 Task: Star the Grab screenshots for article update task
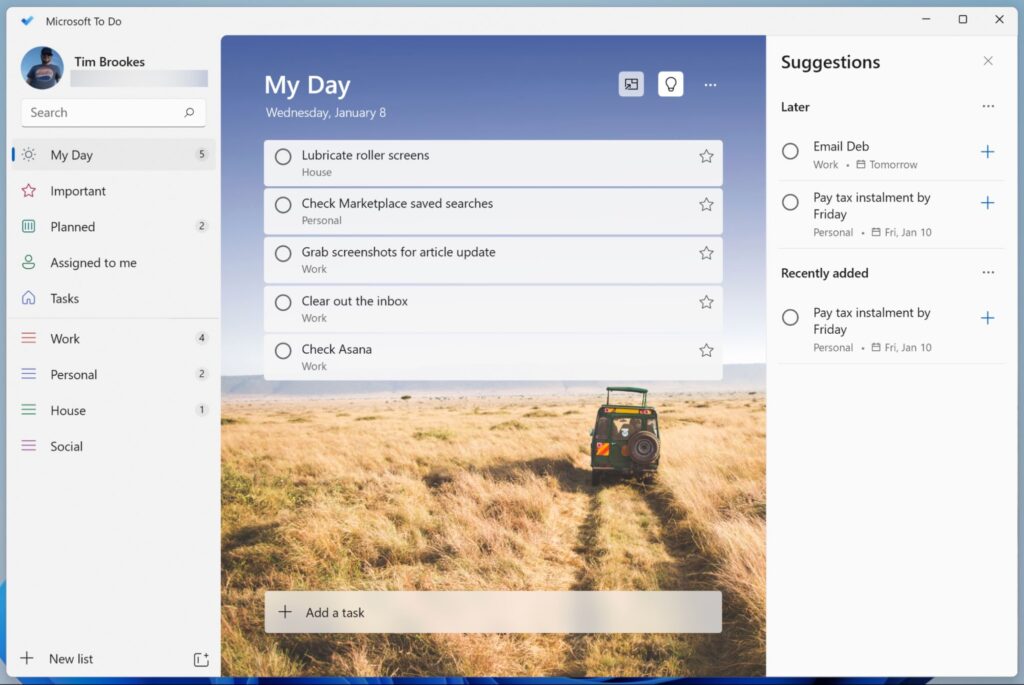point(706,253)
